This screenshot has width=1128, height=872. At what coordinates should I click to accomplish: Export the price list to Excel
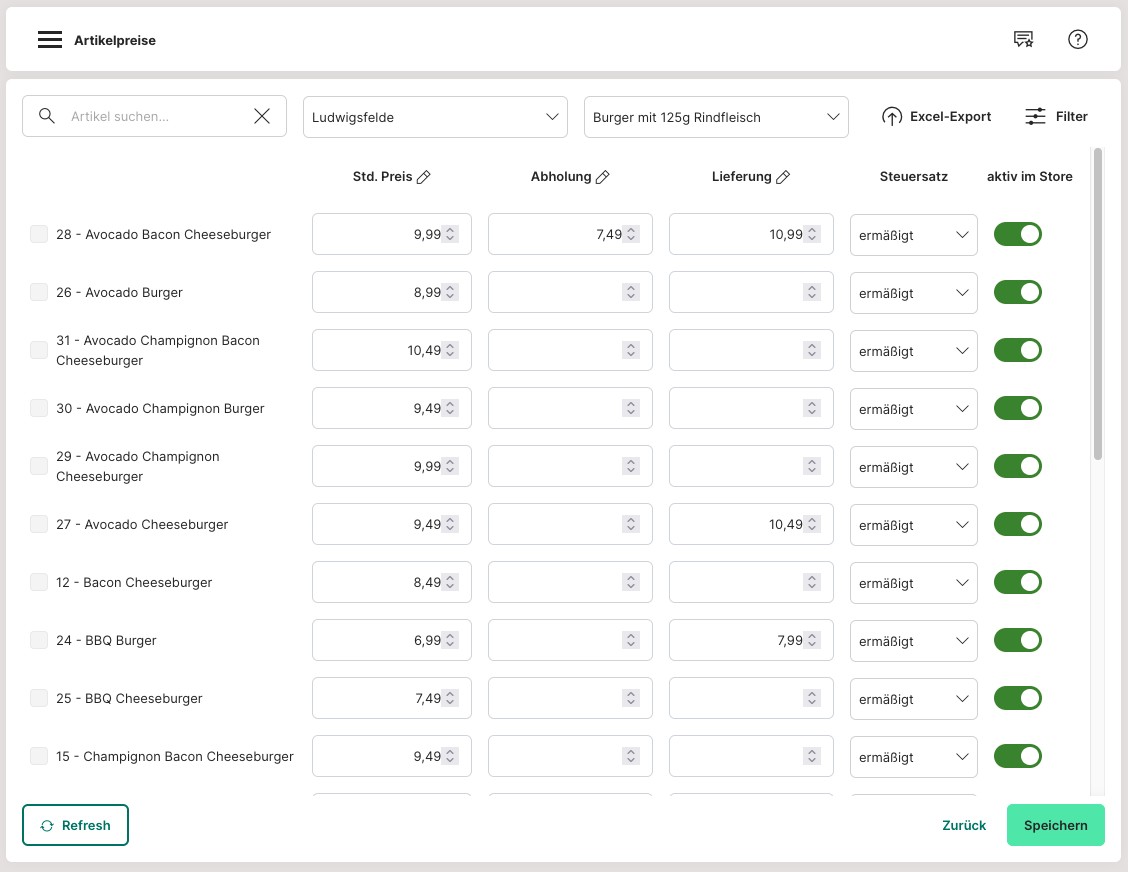click(x=936, y=117)
